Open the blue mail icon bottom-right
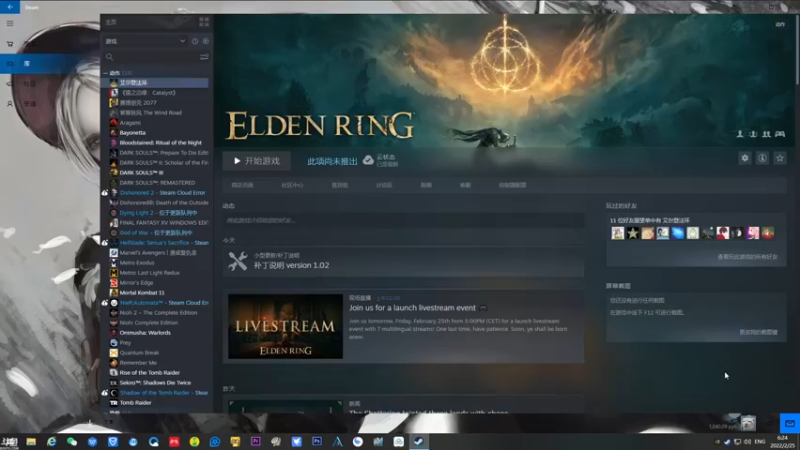This screenshot has height=450, width=800. 790,423
